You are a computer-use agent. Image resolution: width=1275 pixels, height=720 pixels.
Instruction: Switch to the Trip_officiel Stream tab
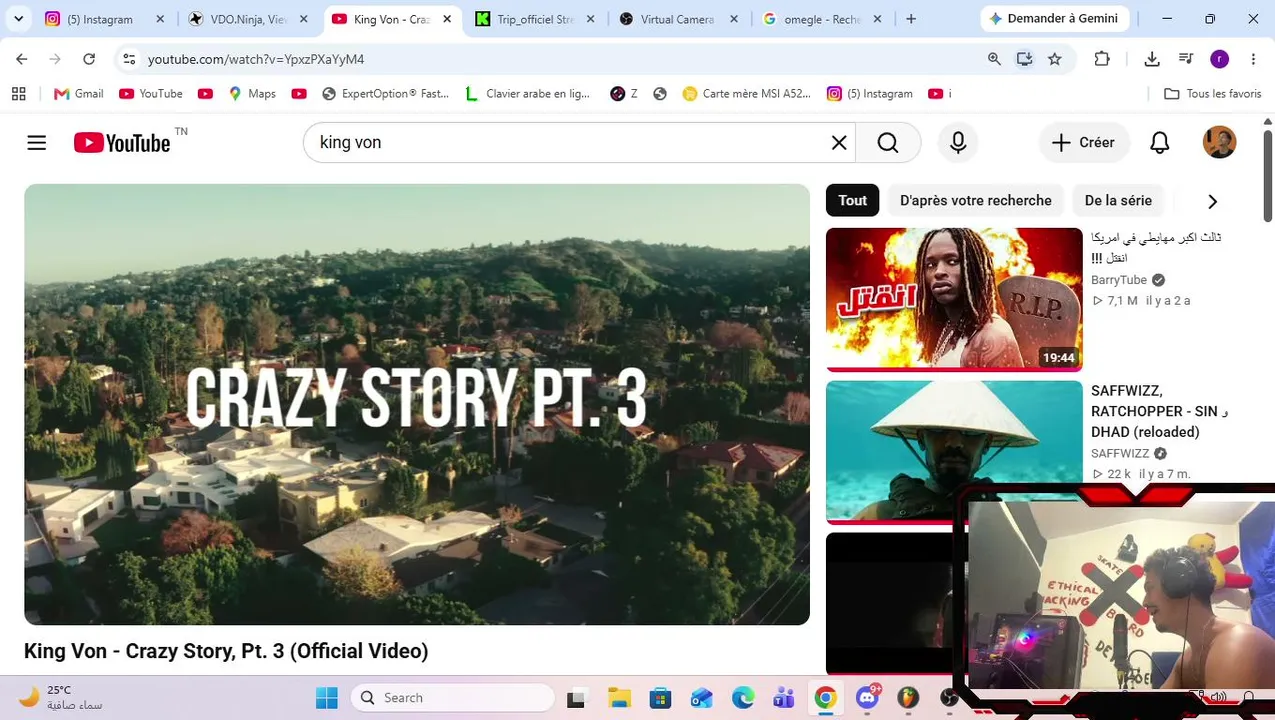pos(535,19)
